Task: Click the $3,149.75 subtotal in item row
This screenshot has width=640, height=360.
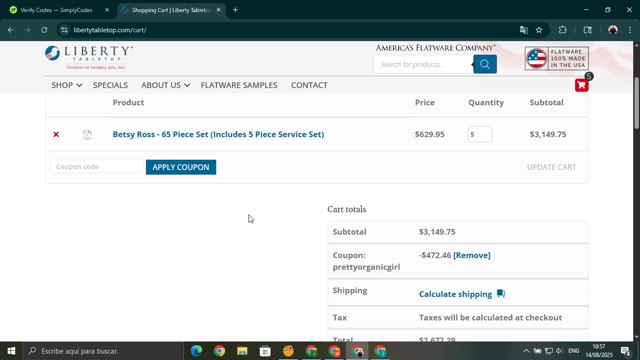Action: click(x=548, y=134)
